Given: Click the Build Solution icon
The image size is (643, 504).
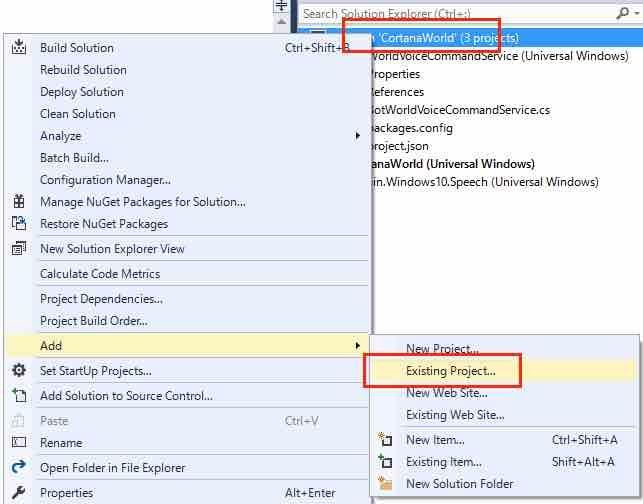Looking at the screenshot, I should point(19,47).
